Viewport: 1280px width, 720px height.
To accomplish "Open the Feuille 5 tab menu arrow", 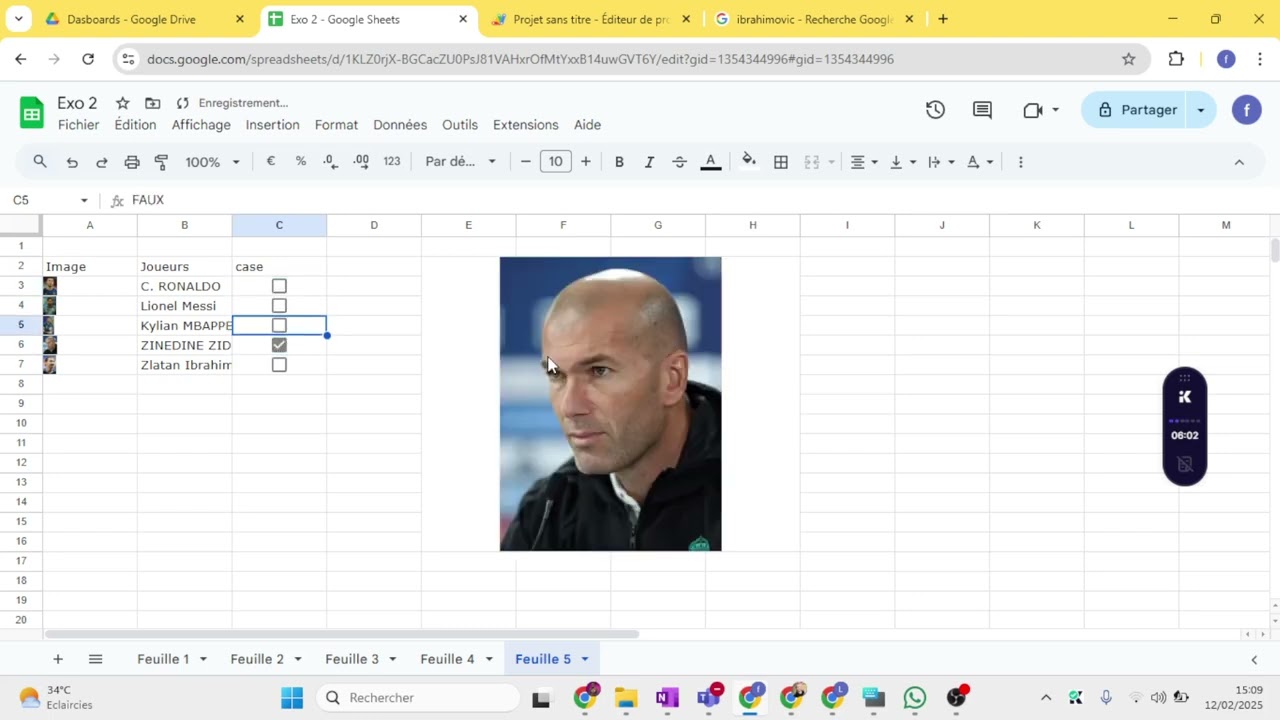I will [x=585, y=659].
